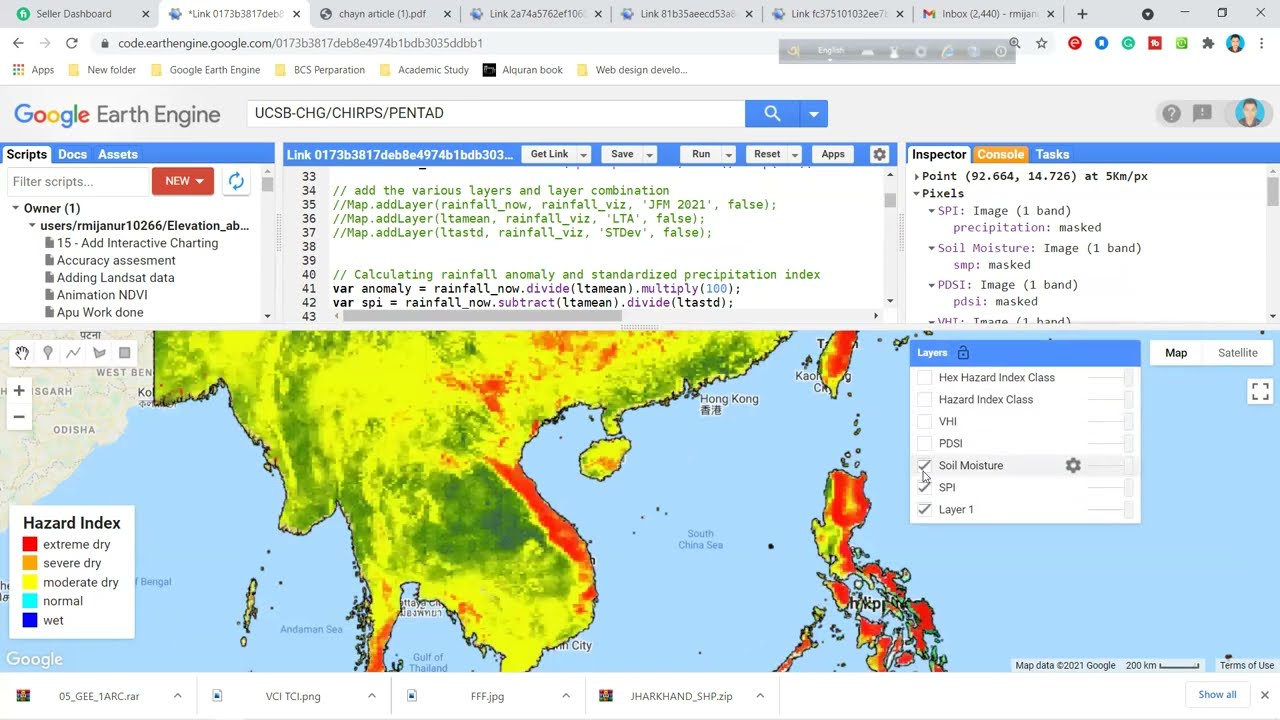Select the draw shape polygon tool

99,353
